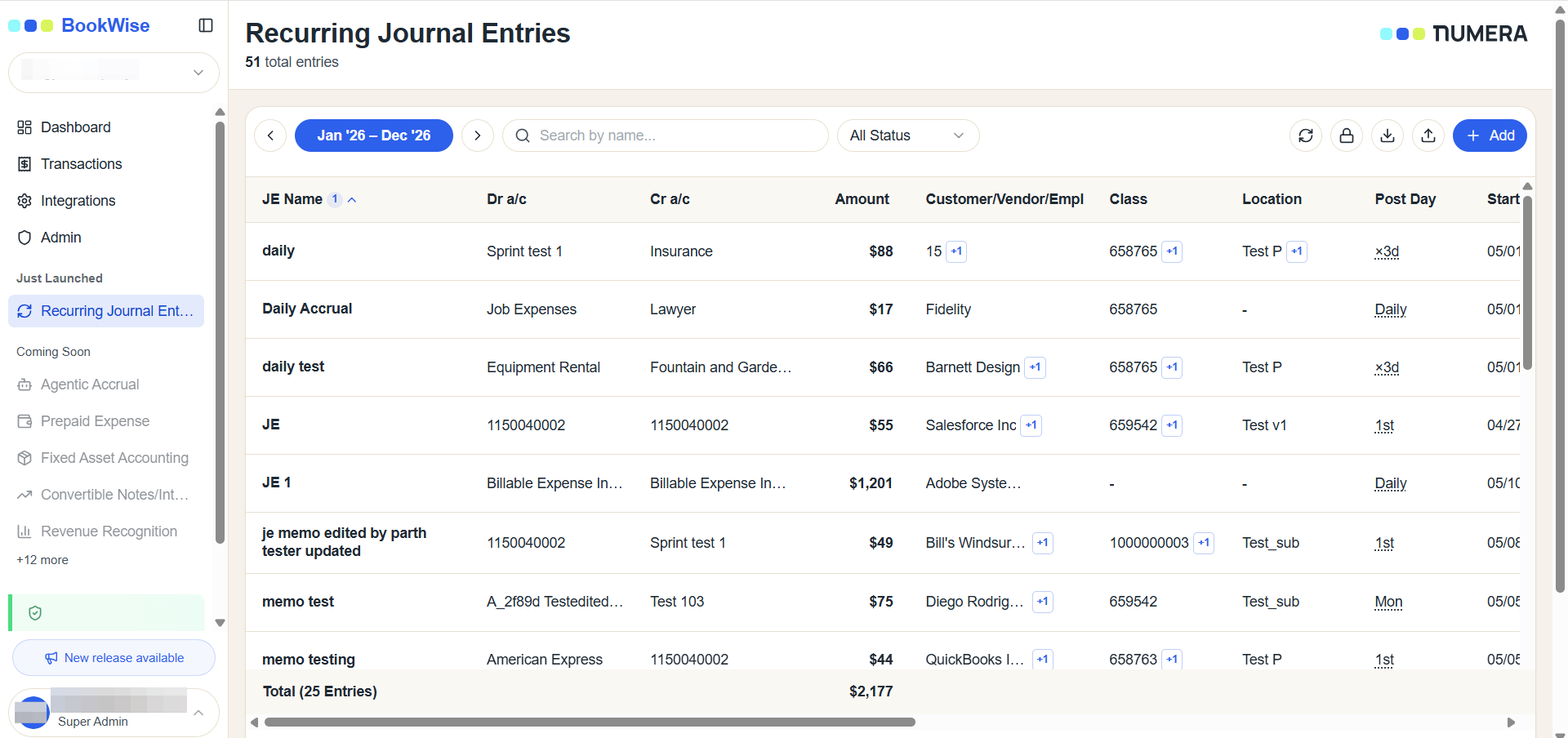
Task: Collapse the sidebar panel icon
Action: [206, 25]
